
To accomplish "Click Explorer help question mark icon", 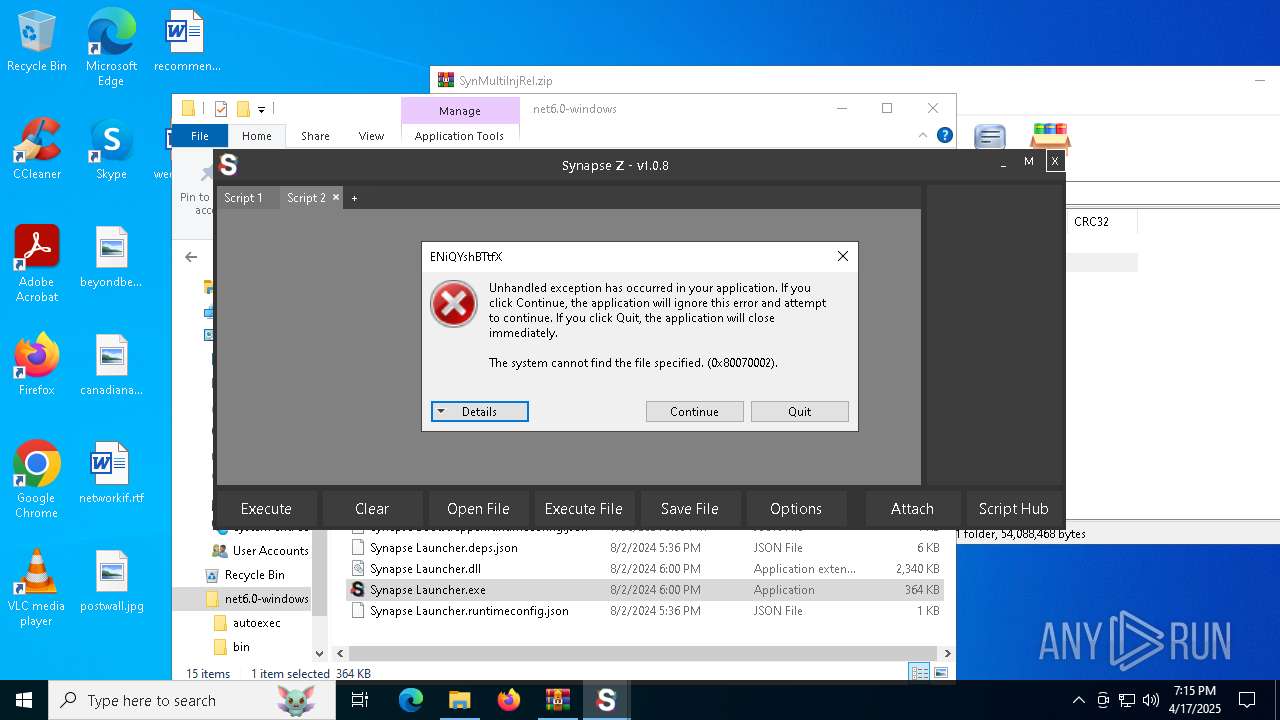I will [x=944, y=135].
